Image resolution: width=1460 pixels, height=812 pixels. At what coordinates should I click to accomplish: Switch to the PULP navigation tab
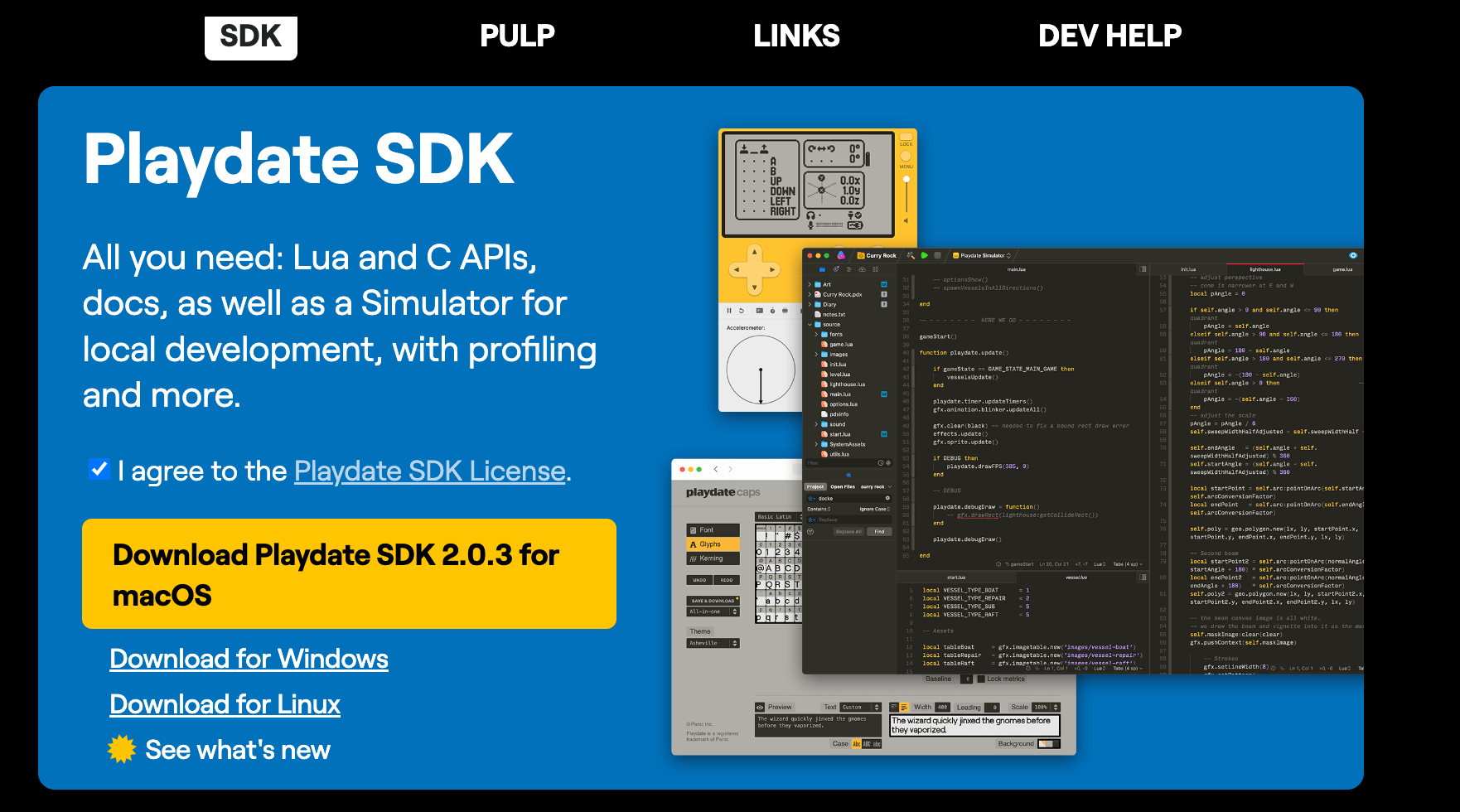click(517, 36)
